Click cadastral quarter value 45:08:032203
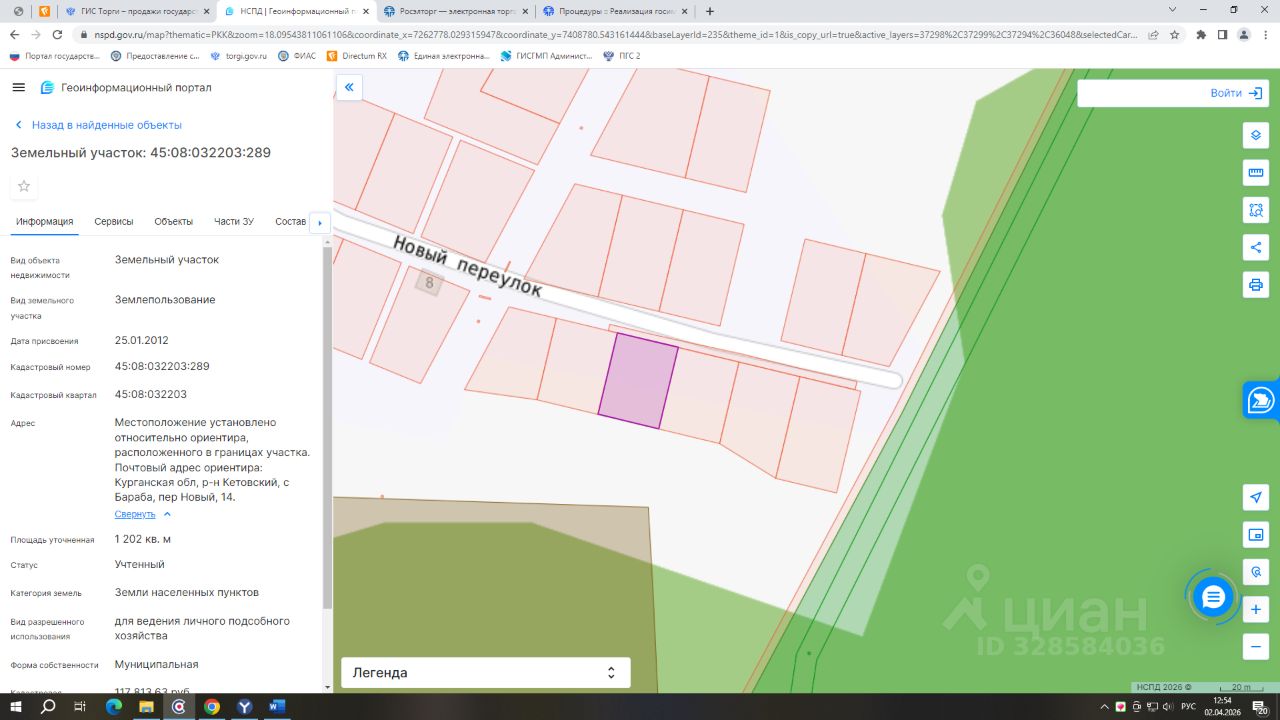Screen dimensions: 1280x720 pos(151,394)
